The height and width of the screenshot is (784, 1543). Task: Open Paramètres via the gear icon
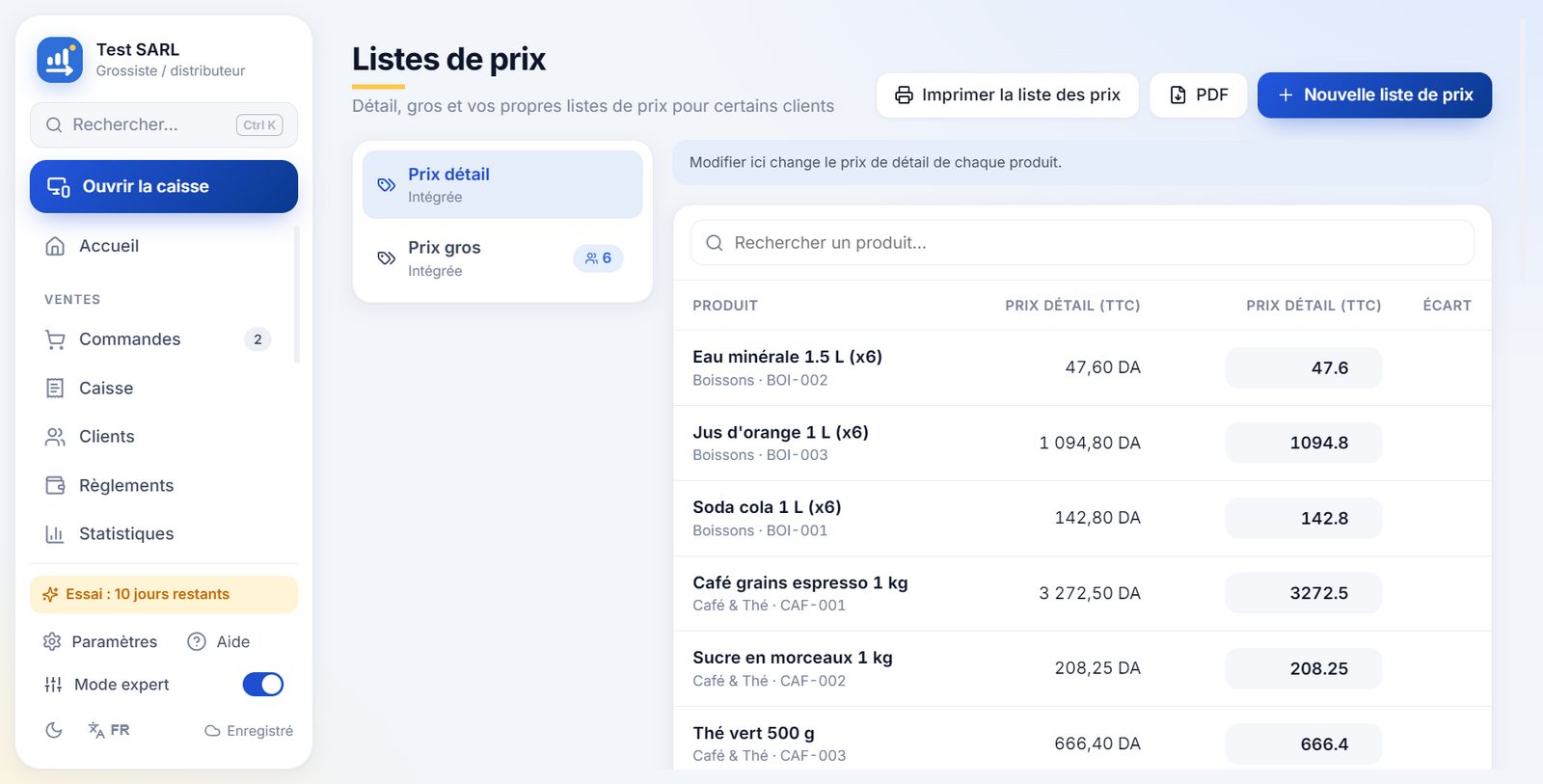point(52,641)
